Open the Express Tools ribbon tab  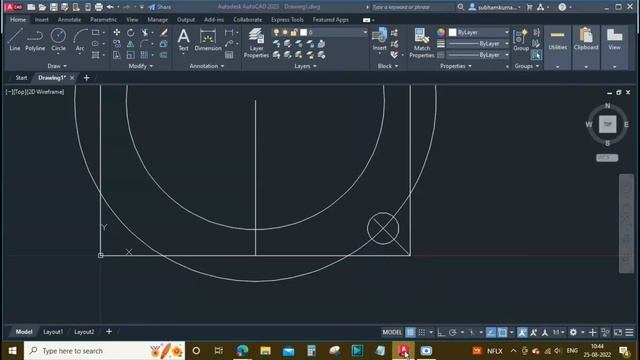coord(287,20)
